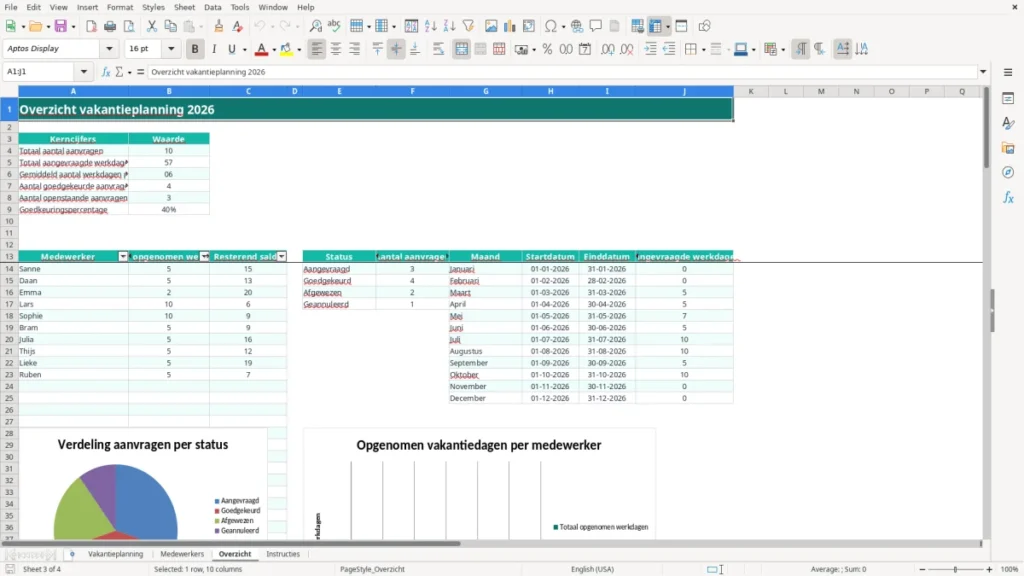This screenshot has height=576, width=1024.
Task: Click the Format as Date icon
Action: pos(585,49)
